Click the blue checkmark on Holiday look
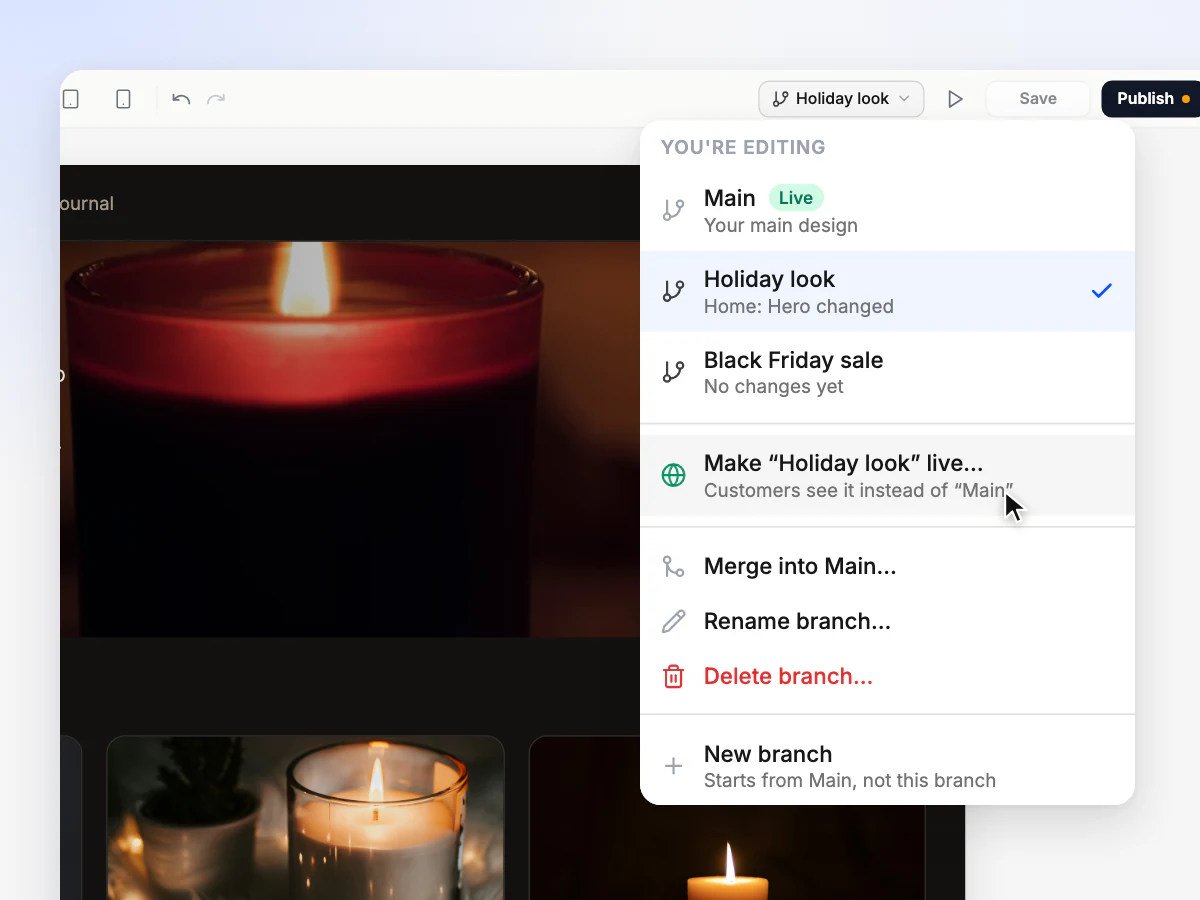1200x900 pixels. click(x=1101, y=291)
